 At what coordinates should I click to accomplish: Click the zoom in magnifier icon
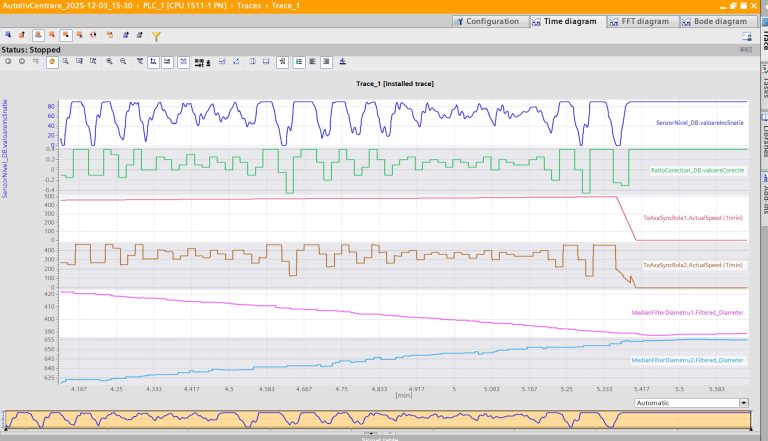(x=109, y=62)
